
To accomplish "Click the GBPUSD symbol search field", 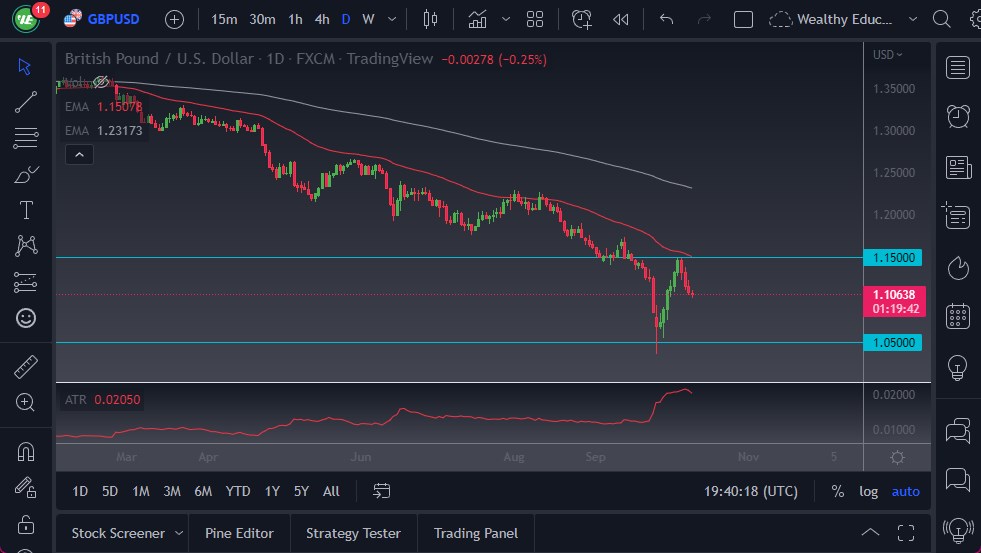I will tap(114, 19).
